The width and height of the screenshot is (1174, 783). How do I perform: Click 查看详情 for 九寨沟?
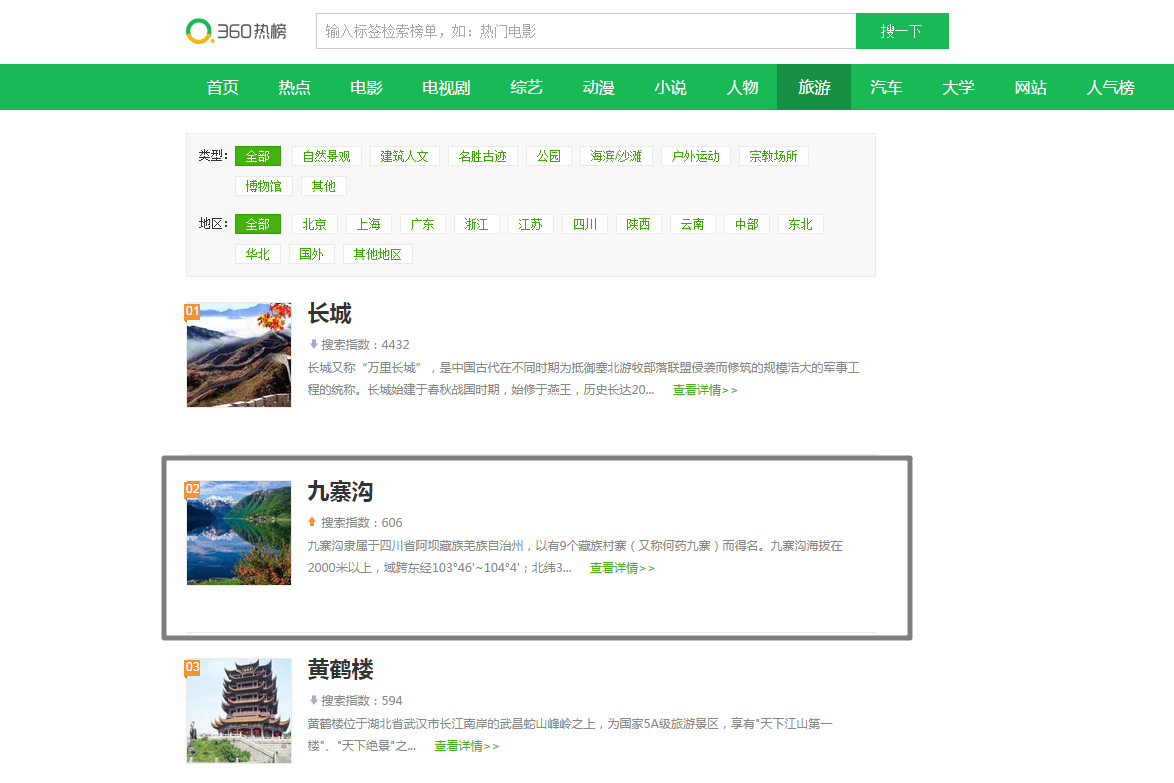[622, 568]
